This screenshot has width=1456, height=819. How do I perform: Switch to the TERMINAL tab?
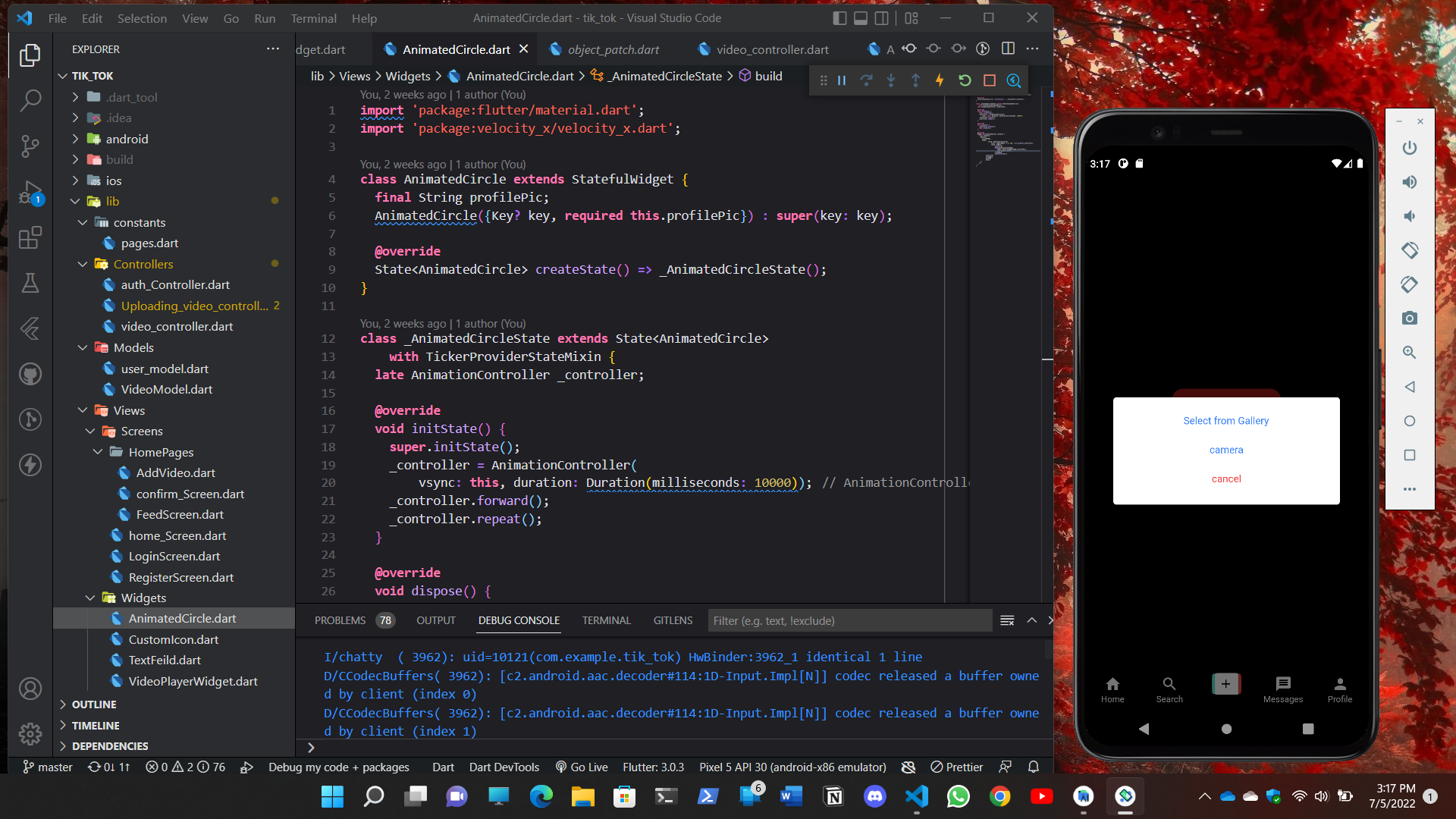tap(606, 620)
